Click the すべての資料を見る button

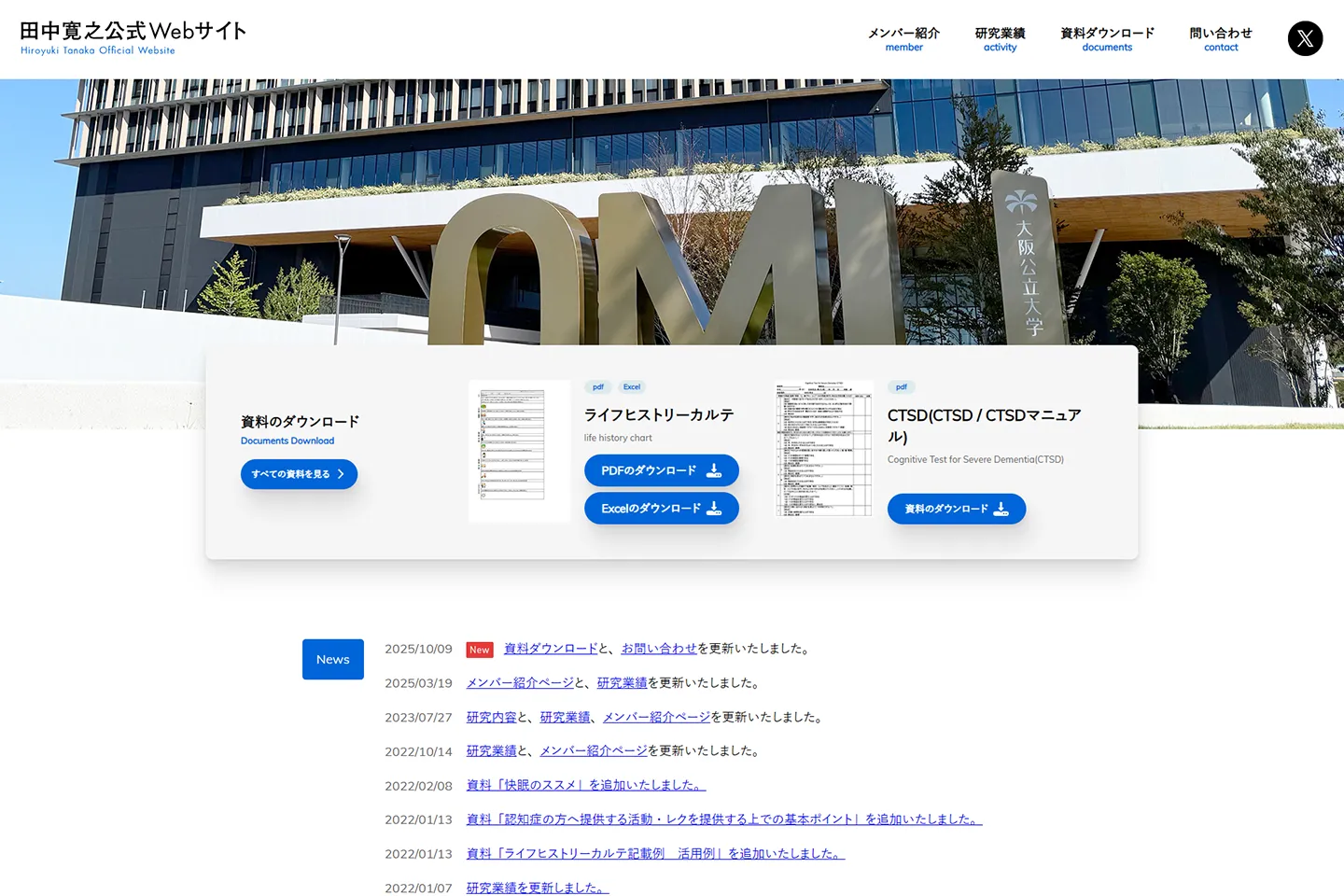click(299, 474)
